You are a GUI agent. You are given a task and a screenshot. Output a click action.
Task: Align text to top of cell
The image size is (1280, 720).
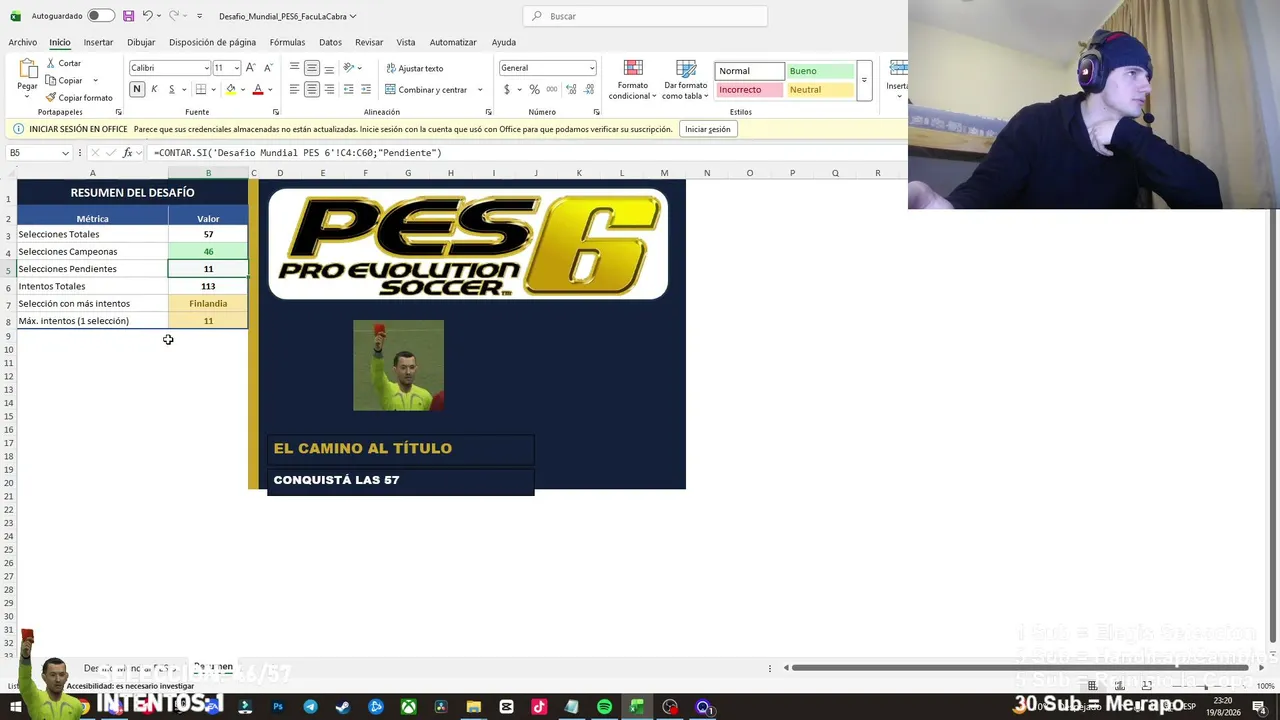click(x=294, y=68)
